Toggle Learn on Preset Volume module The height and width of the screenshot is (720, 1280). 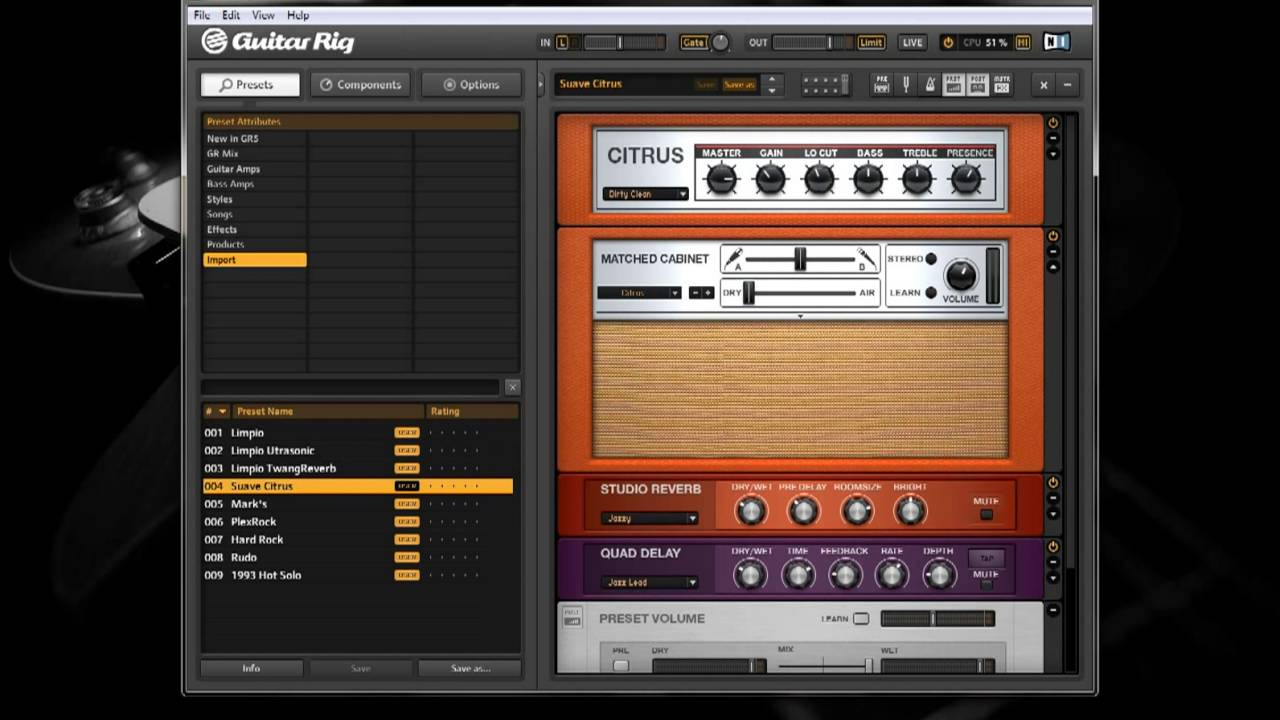click(861, 619)
